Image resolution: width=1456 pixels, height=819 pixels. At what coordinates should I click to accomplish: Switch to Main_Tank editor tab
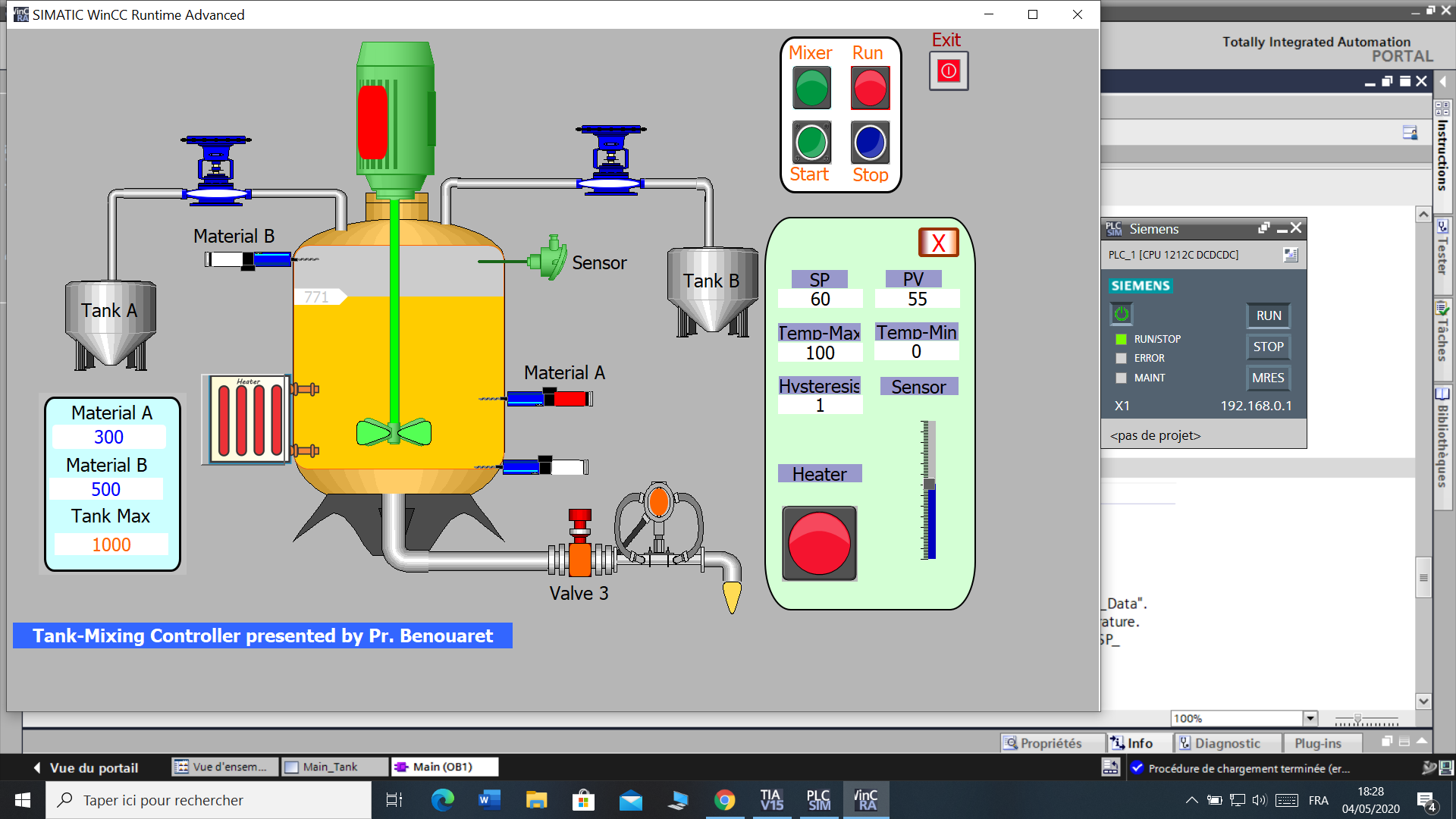click(334, 767)
